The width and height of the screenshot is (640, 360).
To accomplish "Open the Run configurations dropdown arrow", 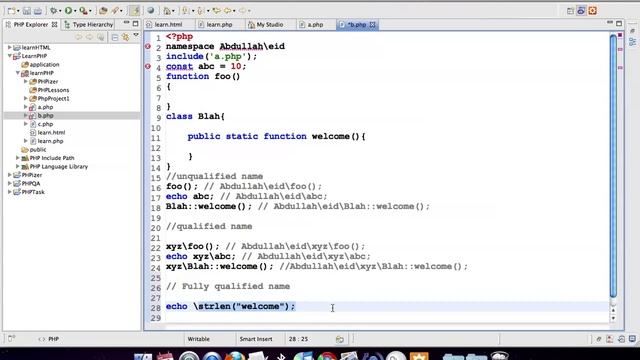I will click(x=75, y=11).
